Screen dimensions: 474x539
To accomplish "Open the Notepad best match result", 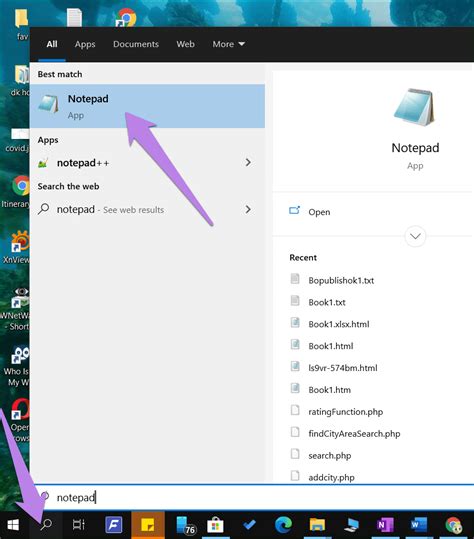I will (147, 106).
